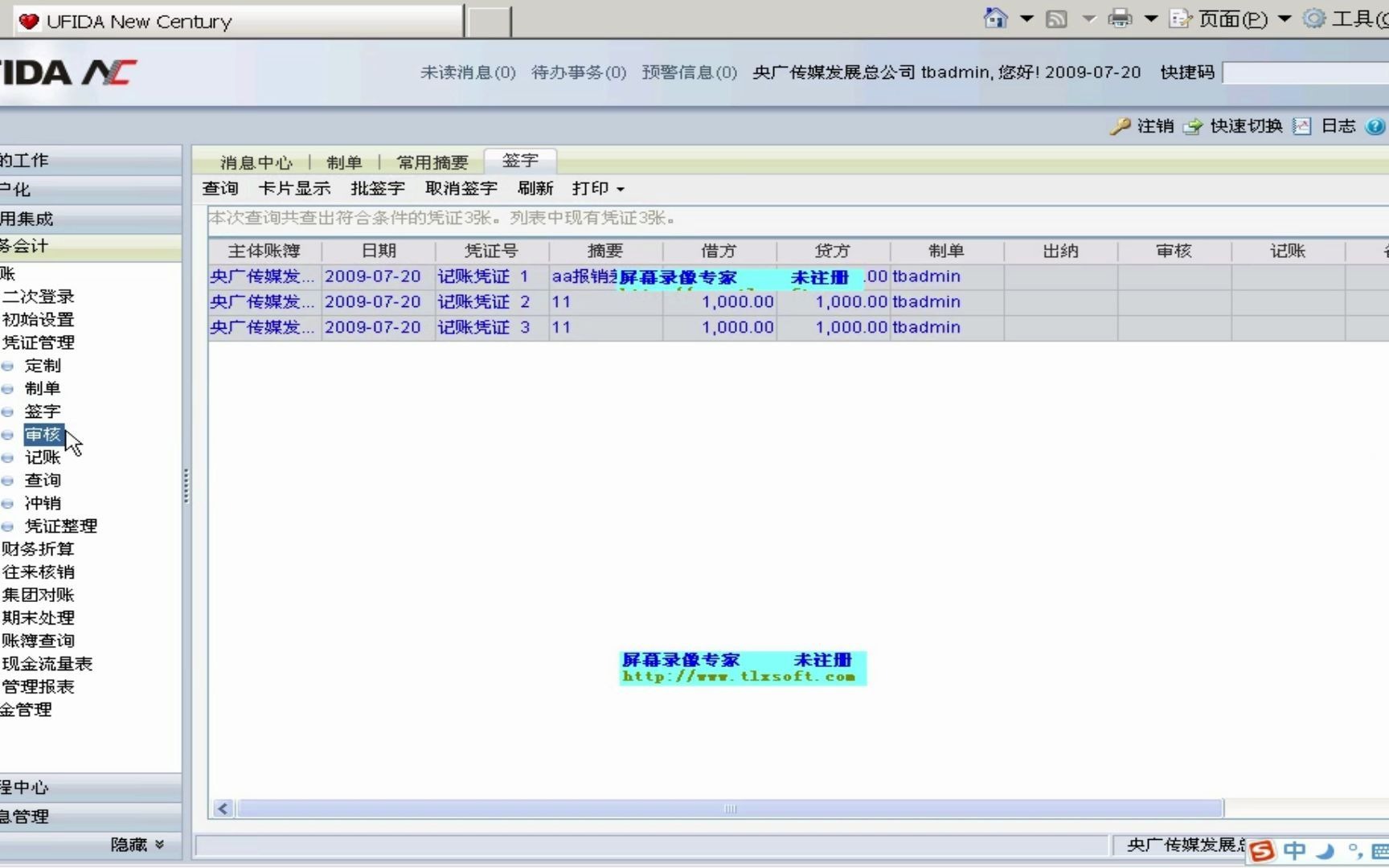Click 快速切换 quick switch icon

tap(1193, 126)
